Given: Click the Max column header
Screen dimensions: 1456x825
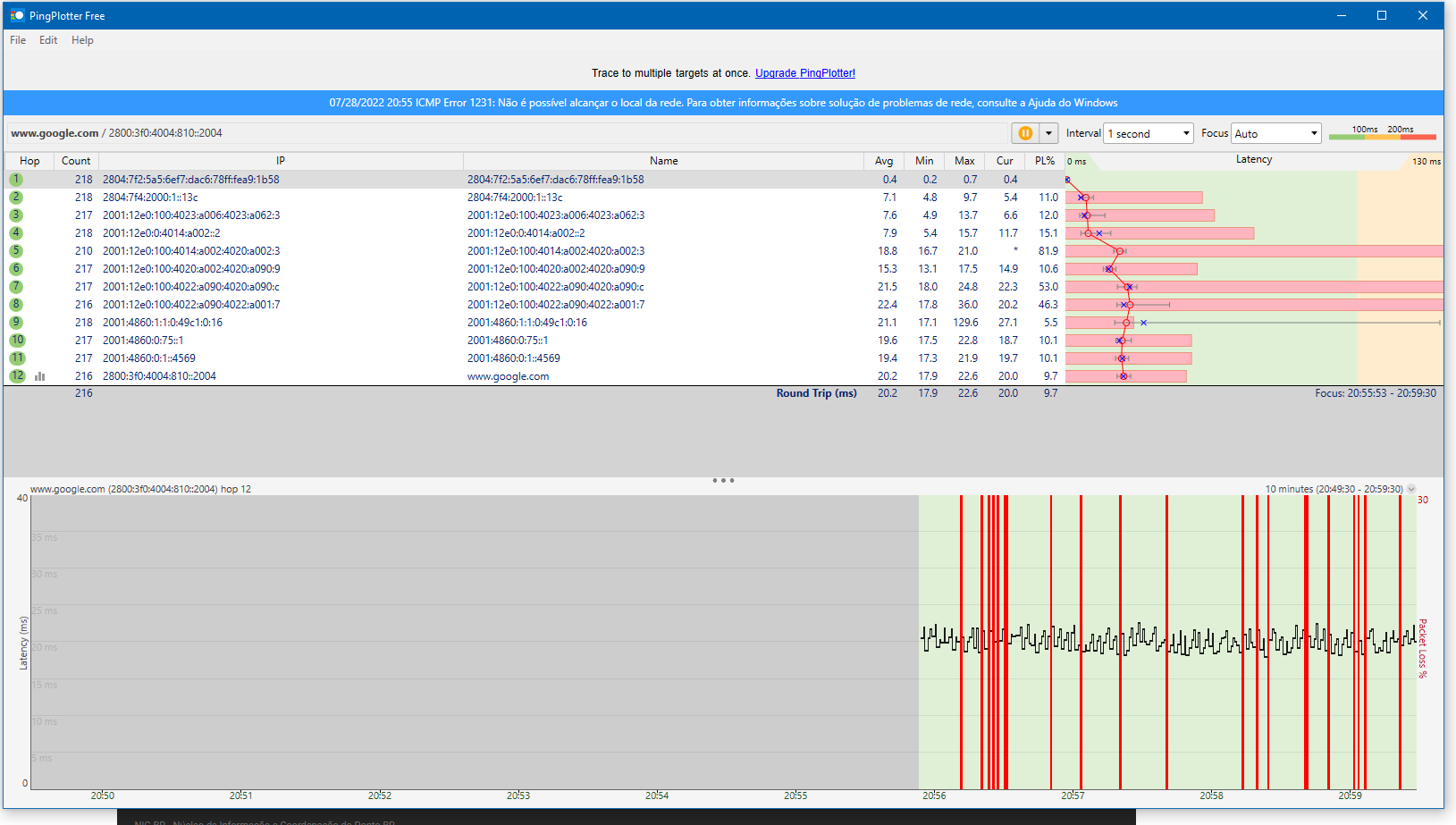Looking at the screenshot, I should (964, 161).
